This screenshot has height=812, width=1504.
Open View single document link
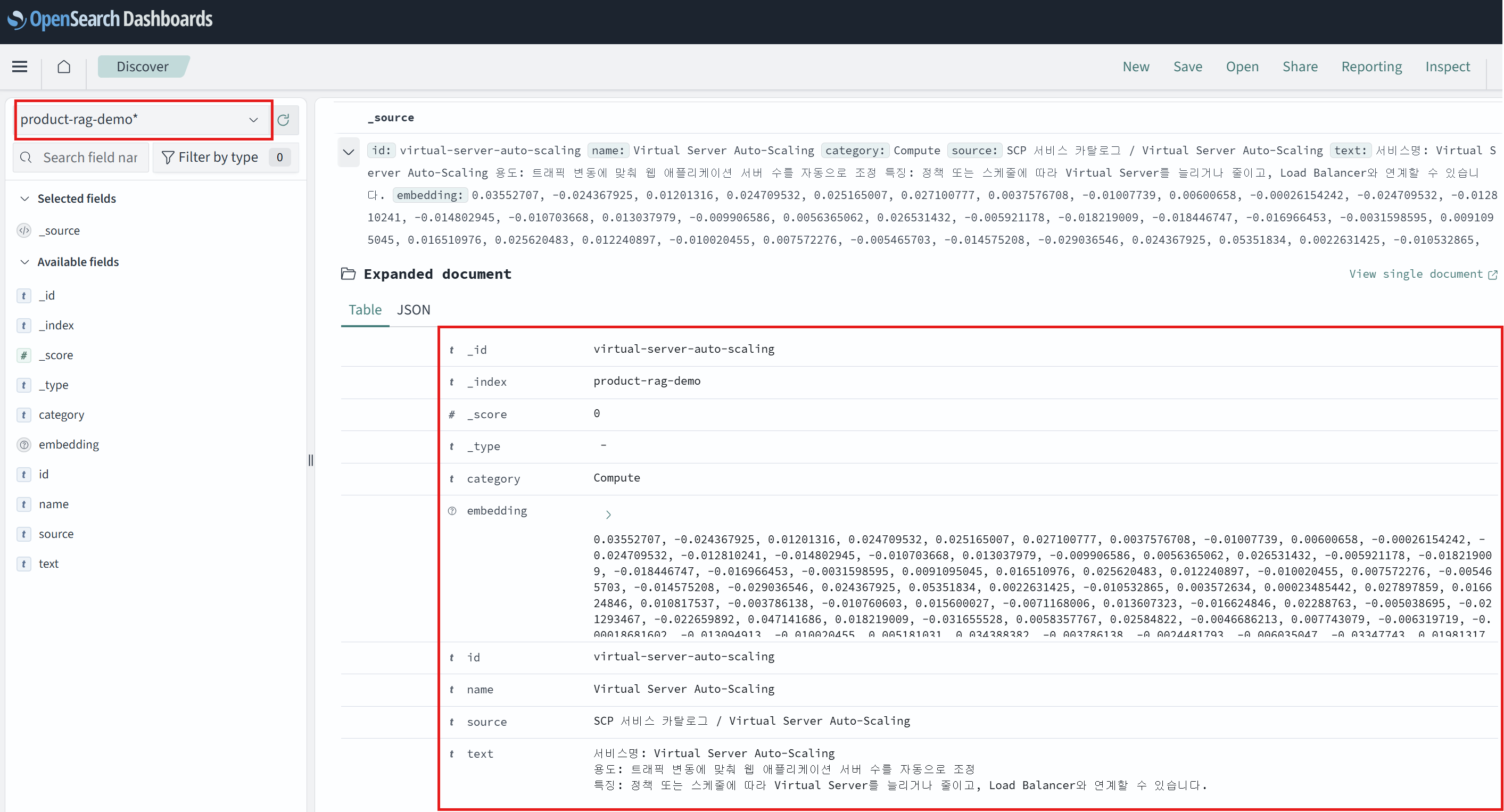1423,275
